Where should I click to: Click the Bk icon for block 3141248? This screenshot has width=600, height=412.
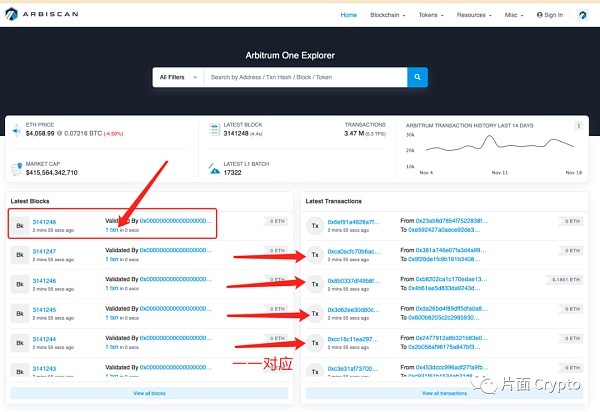click(19, 225)
